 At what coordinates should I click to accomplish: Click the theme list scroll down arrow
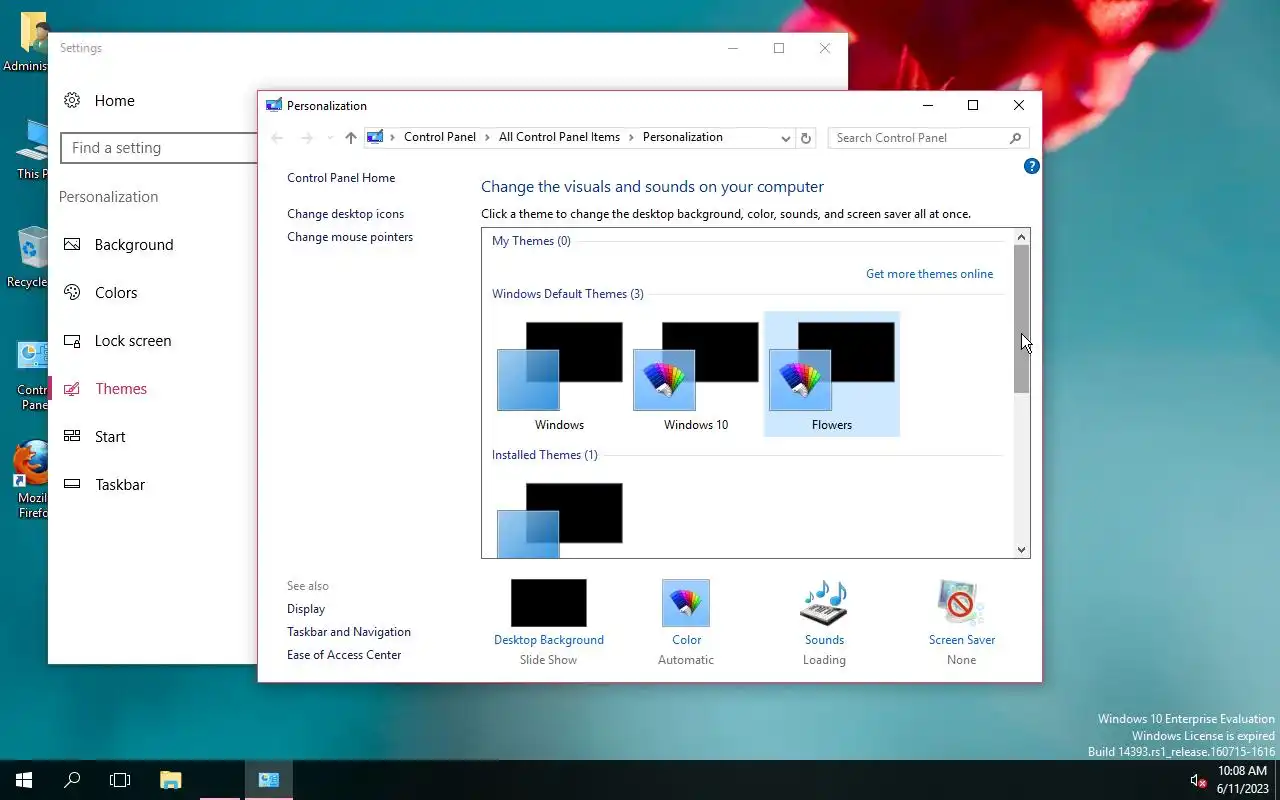coord(1021,549)
